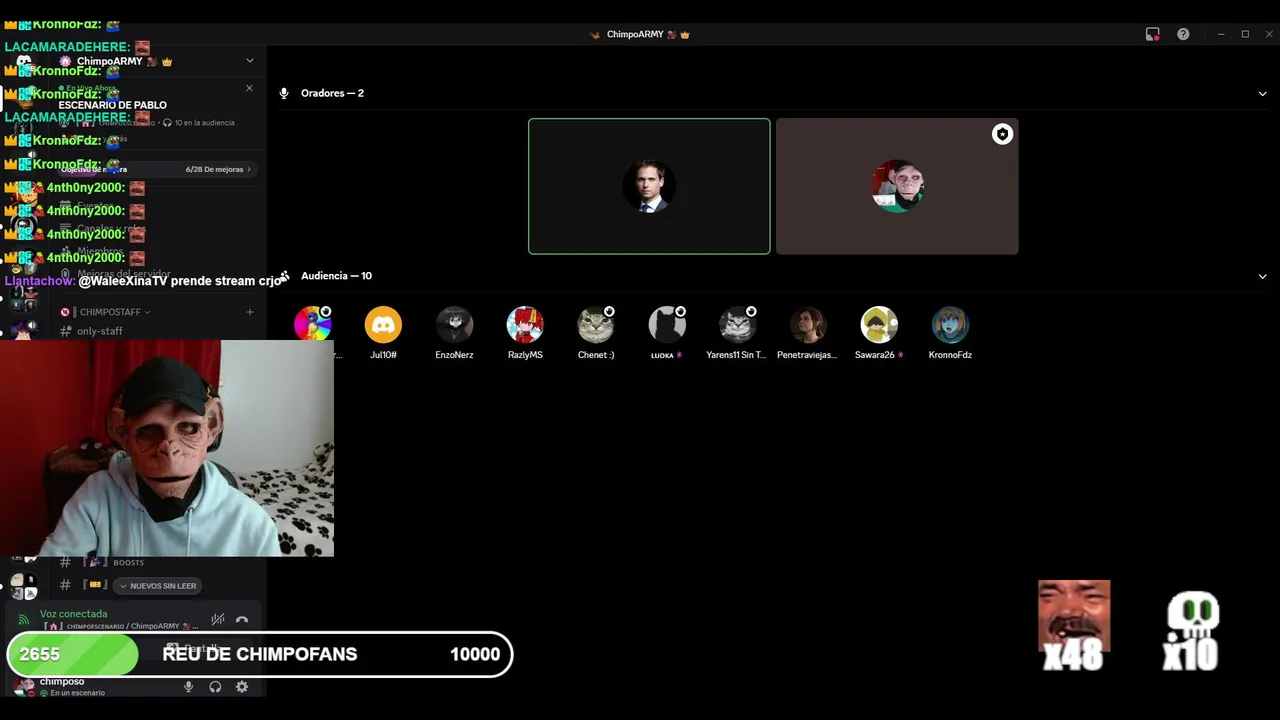Viewport: 1280px width, 720px height.
Task: Toggle noise suppression icon
Action: pyautogui.click(x=218, y=620)
